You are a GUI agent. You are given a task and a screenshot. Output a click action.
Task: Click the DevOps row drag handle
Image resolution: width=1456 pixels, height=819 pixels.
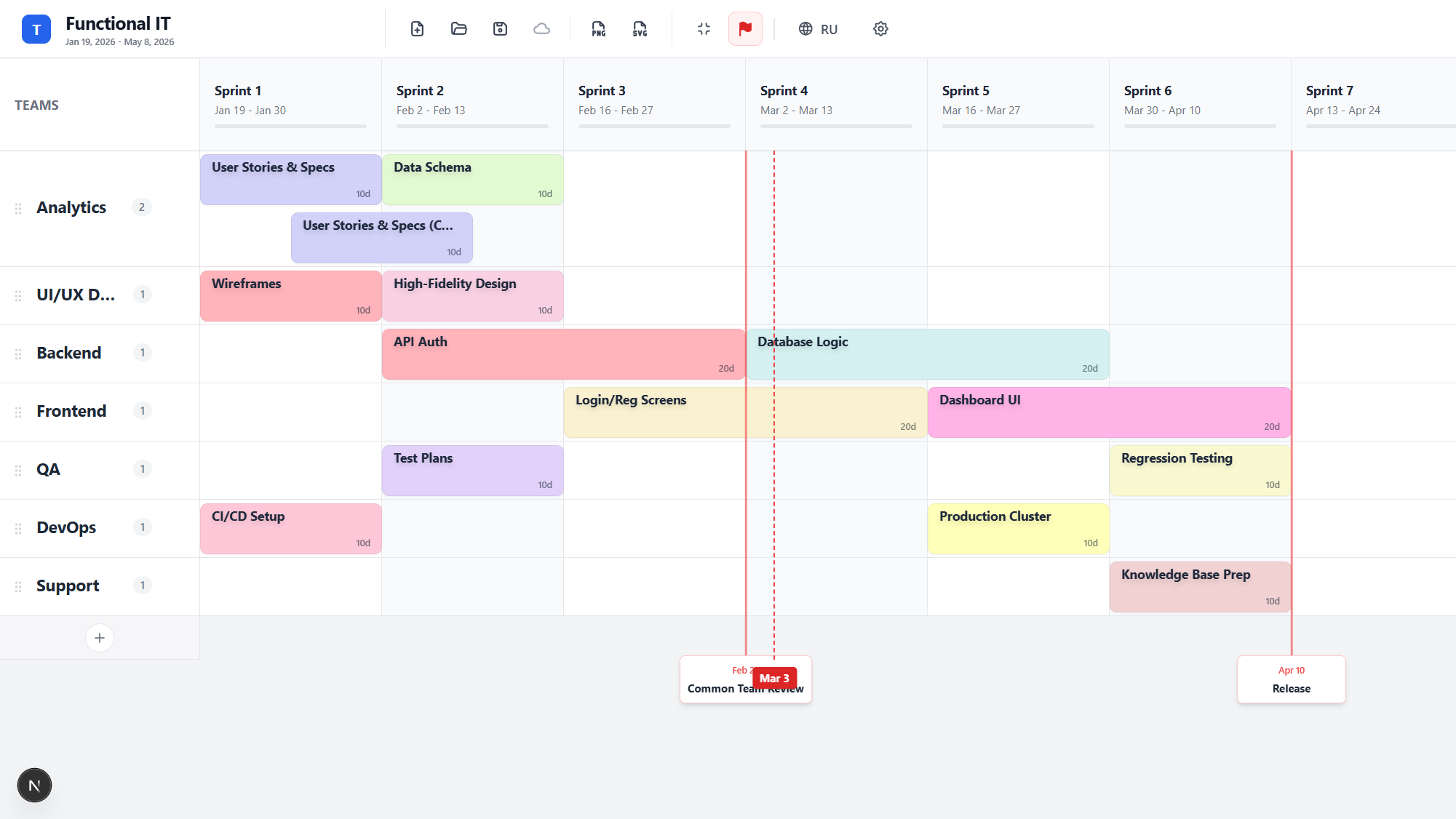(18, 529)
